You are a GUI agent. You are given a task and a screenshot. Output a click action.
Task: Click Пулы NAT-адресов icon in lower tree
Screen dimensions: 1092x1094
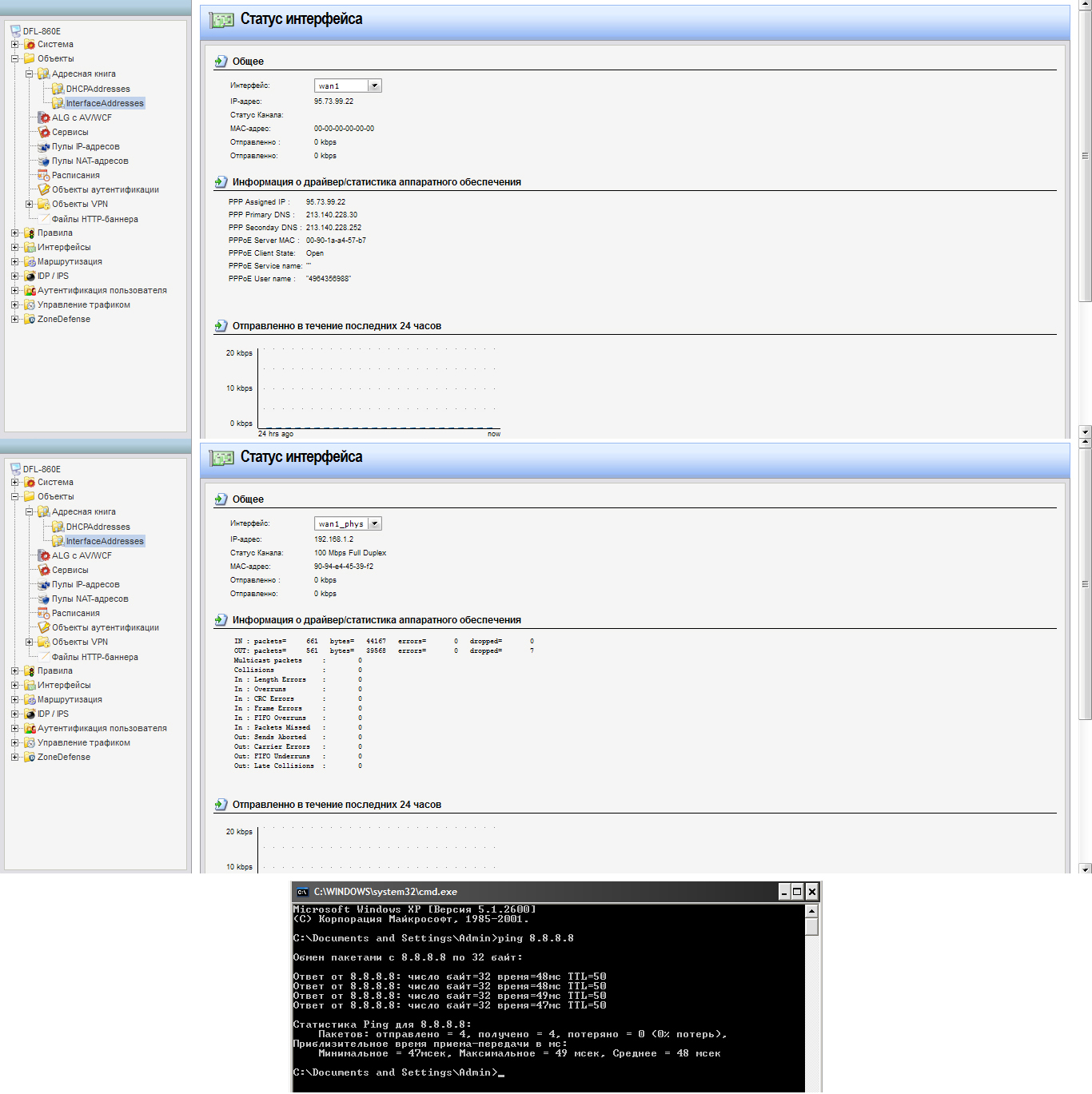44,599
